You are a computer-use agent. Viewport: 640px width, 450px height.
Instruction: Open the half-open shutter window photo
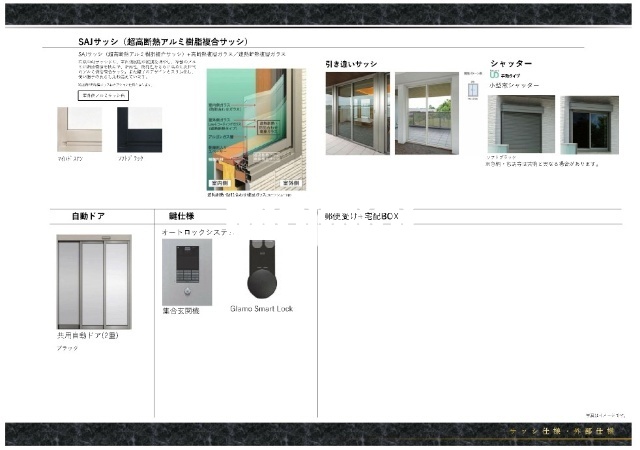589,123
